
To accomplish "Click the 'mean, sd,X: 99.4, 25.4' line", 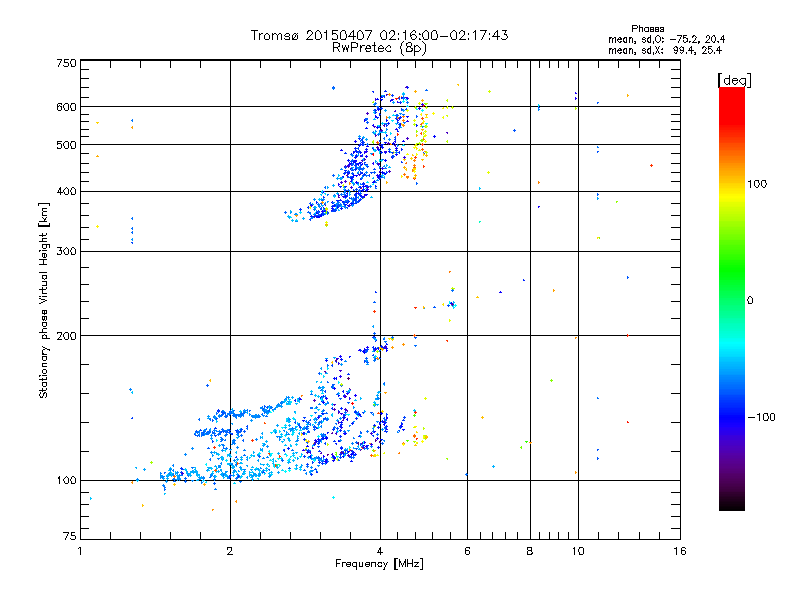I will [x=665, y=50].
